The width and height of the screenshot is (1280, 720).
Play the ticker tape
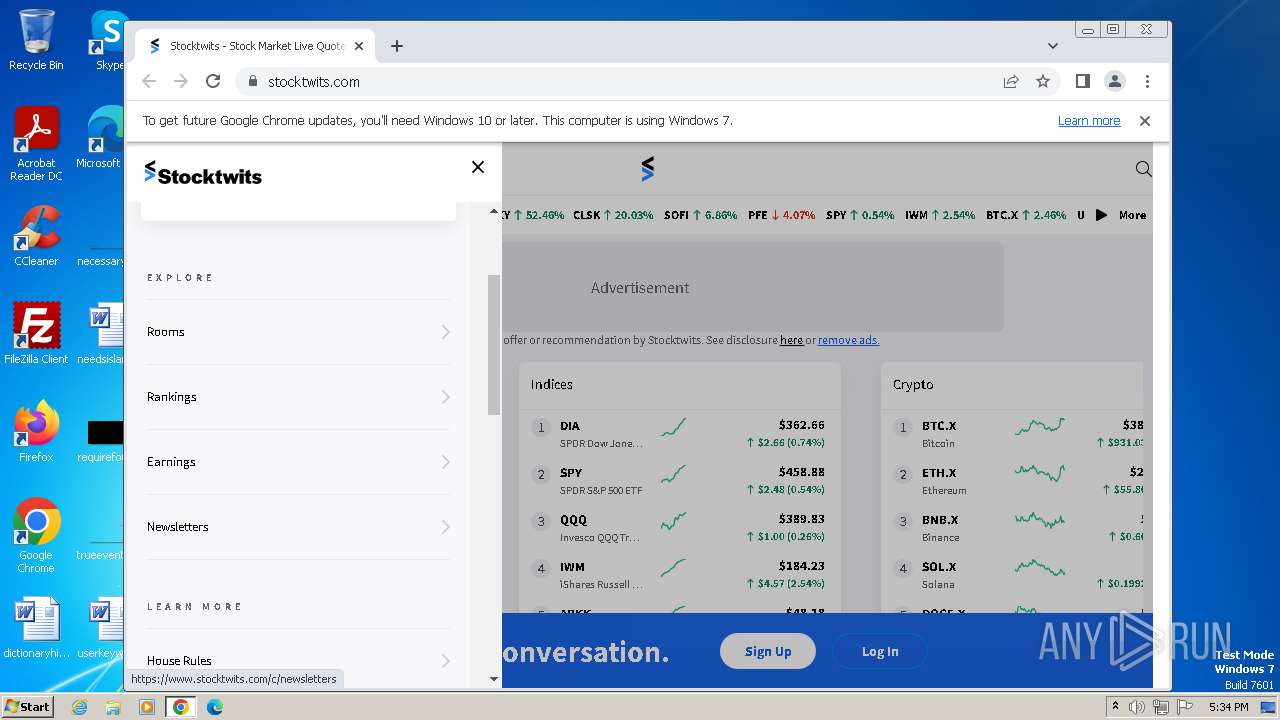1101,215
